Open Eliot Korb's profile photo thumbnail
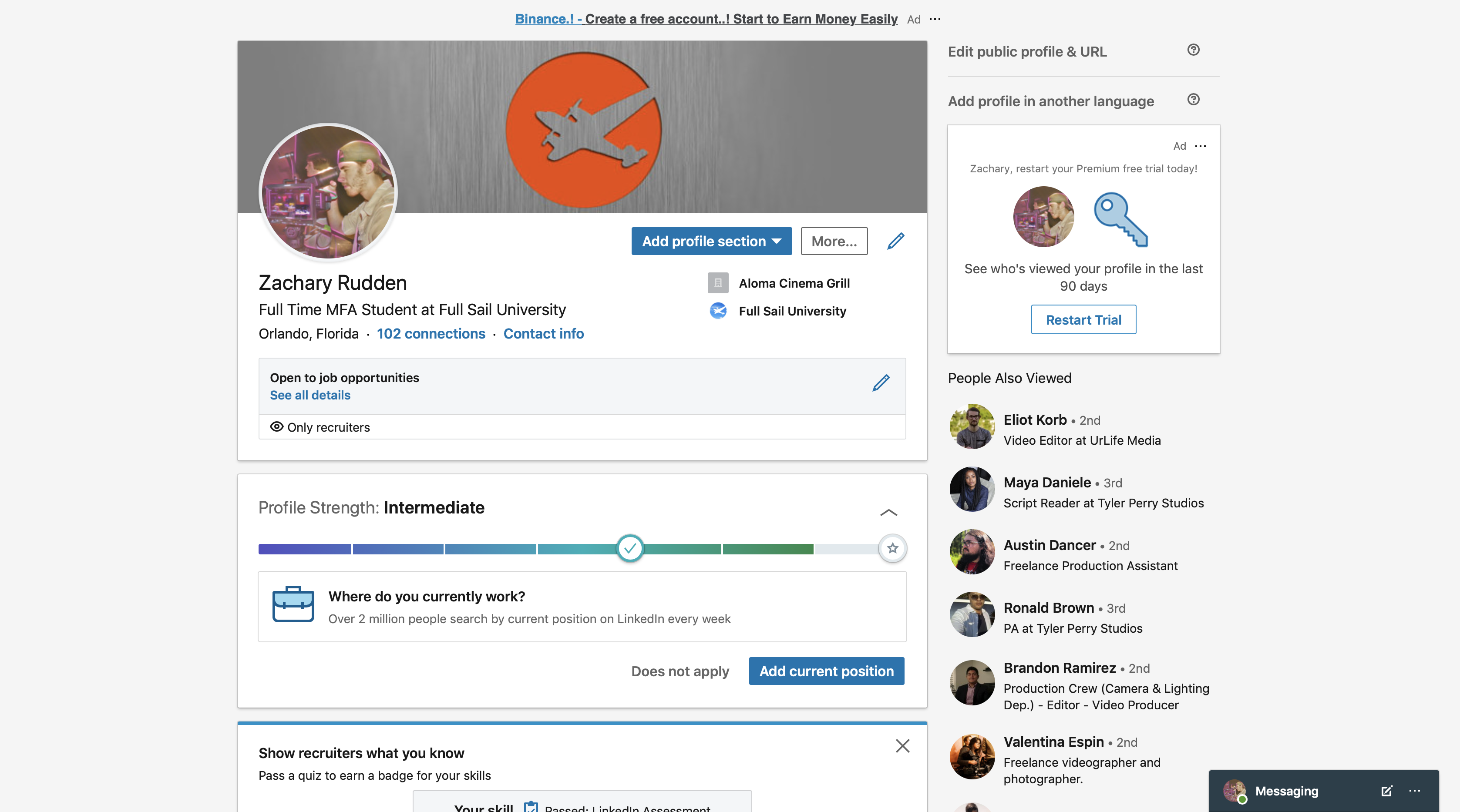This screenshot has width=1460, height=812. coord(972,426)
